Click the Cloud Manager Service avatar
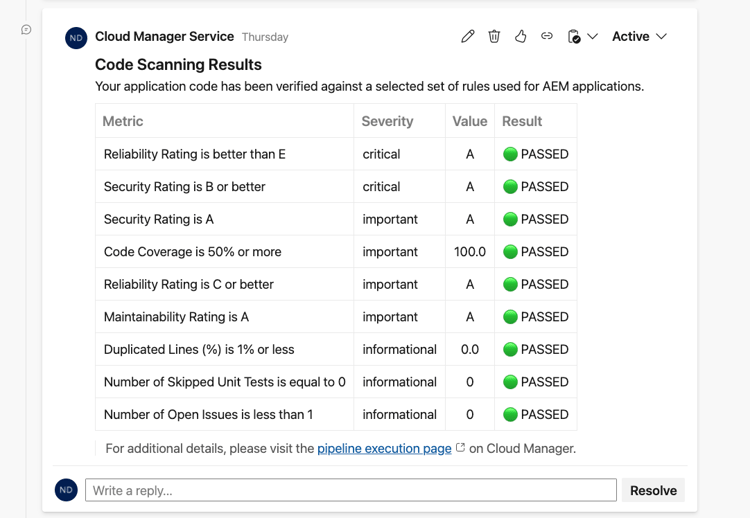The image size is (750, 518). pos(76,38)
